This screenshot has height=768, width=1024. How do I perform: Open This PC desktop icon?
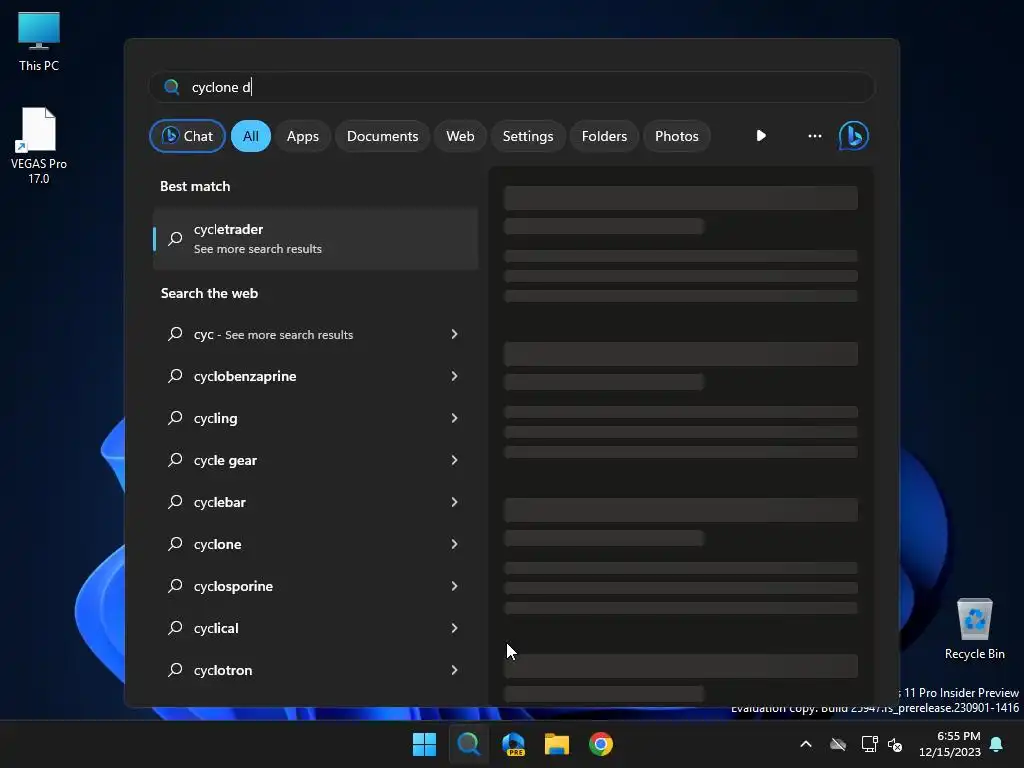coord(39,41)
